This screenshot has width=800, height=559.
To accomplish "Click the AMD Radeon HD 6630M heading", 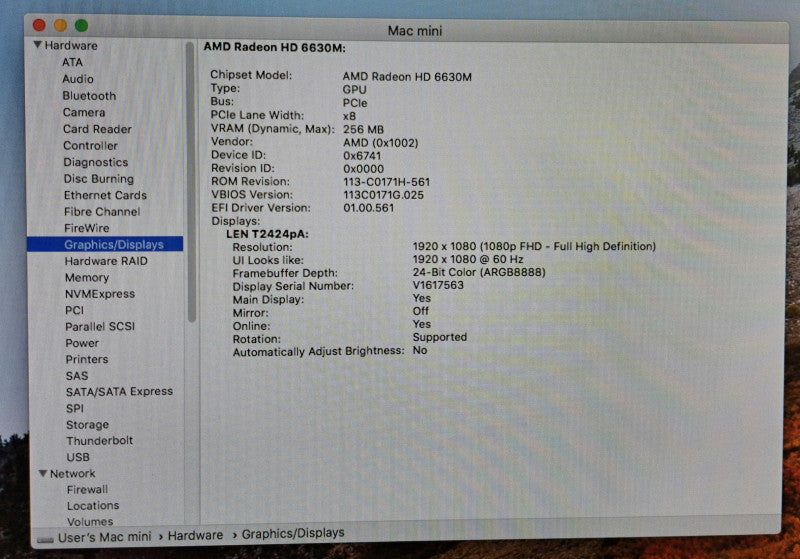I will [274, 47].
